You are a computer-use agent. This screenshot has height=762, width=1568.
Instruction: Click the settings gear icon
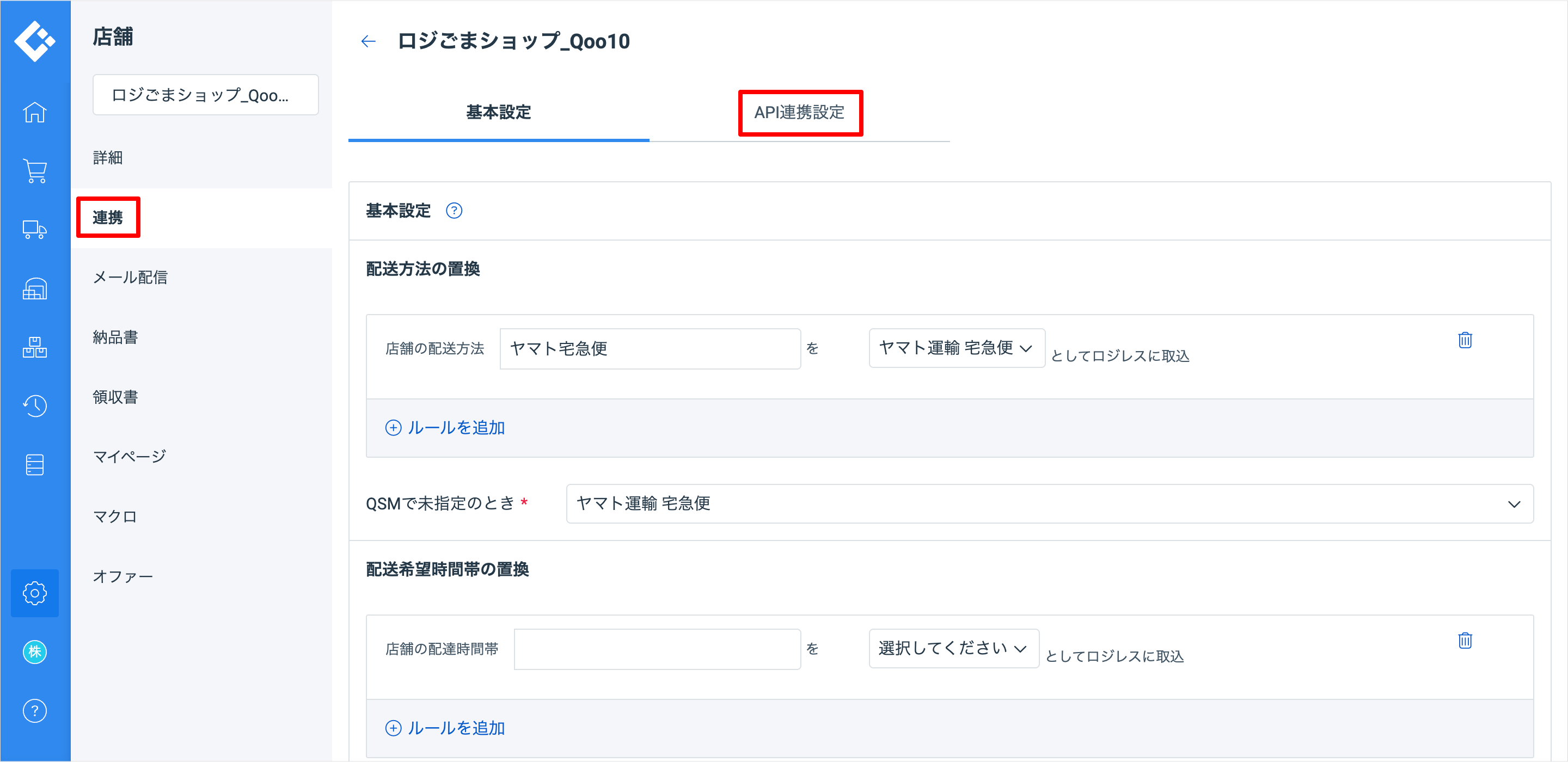35,593
